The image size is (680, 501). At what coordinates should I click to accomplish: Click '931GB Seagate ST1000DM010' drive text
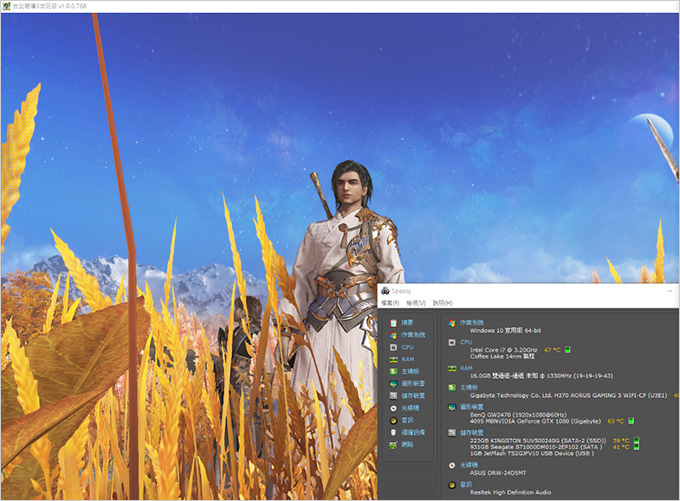pos(536,447)
